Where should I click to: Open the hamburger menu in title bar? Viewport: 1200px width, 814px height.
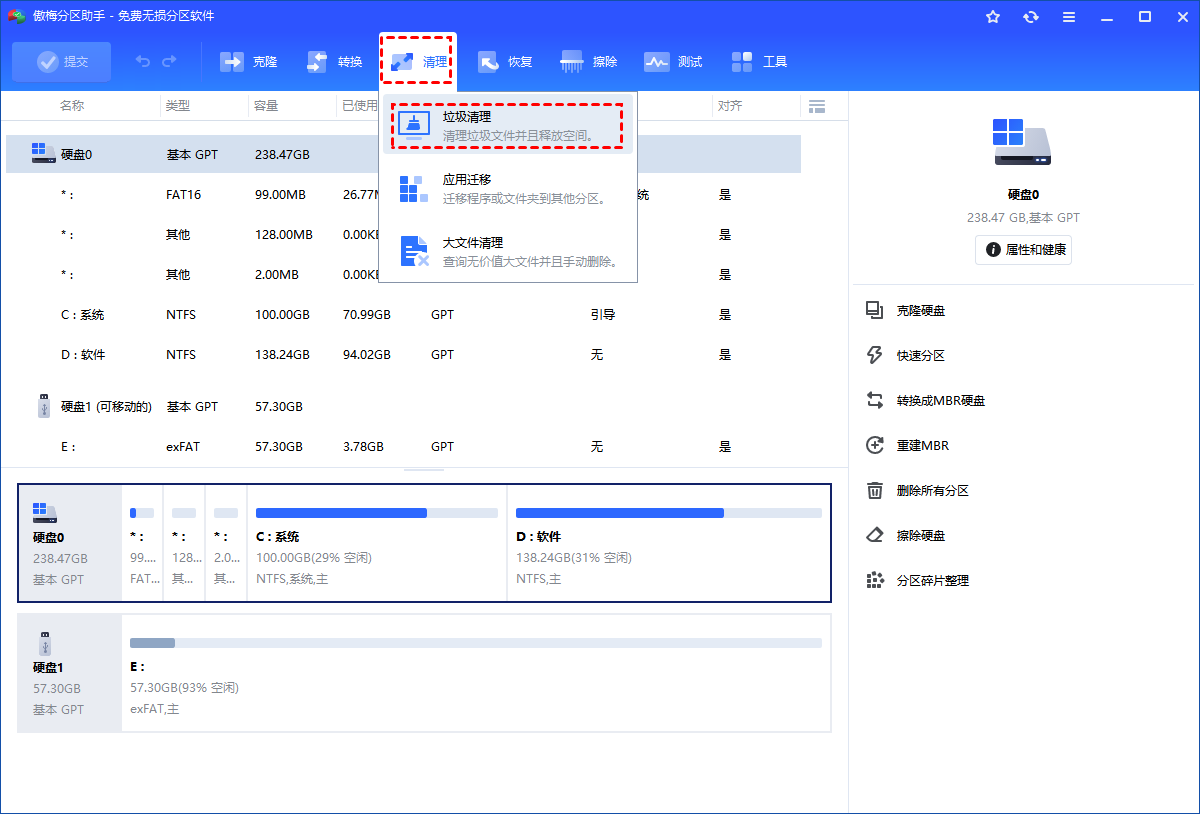pyautogui.click(x=1069, y=17)
